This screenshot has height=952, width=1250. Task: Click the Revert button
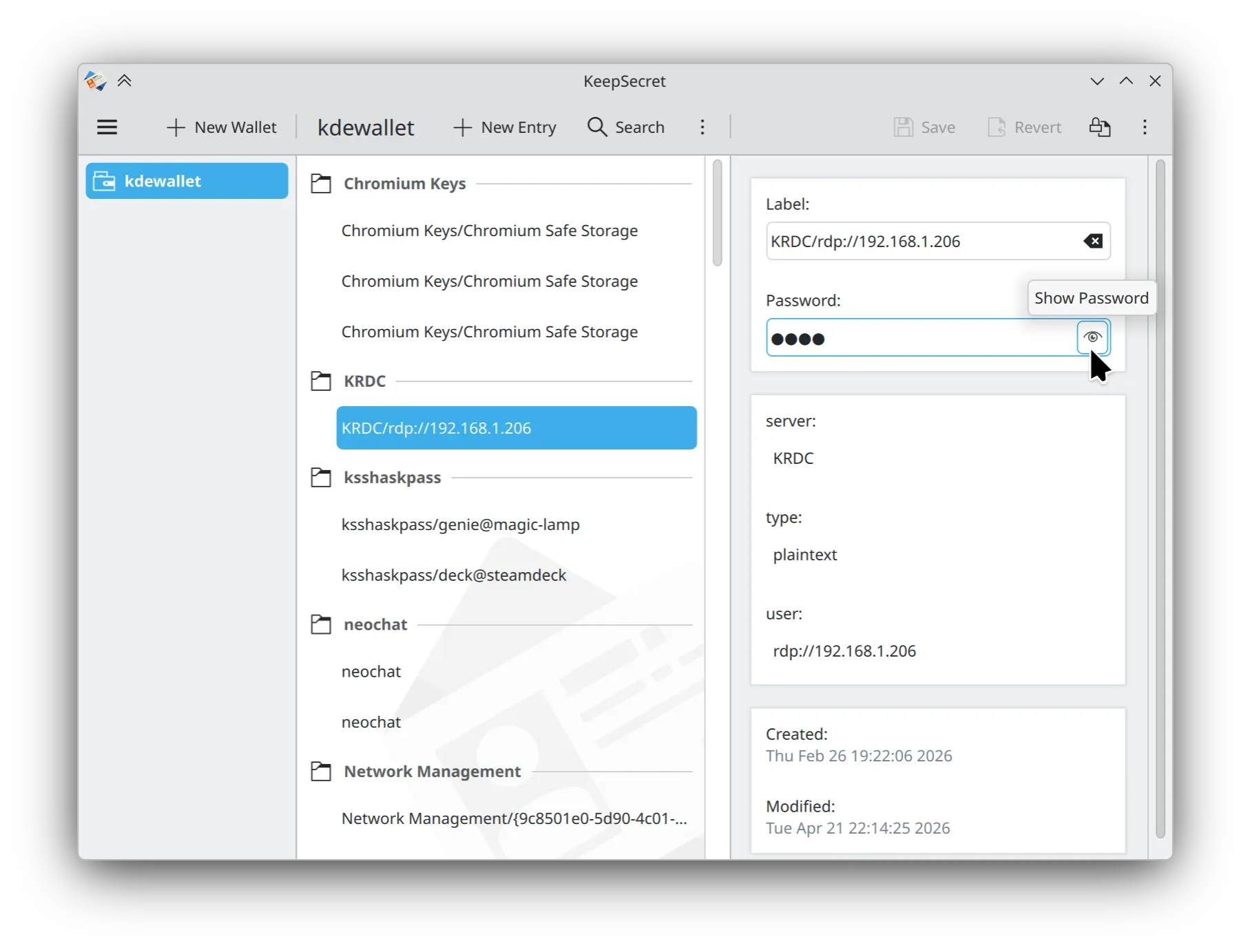(1025, 127)
